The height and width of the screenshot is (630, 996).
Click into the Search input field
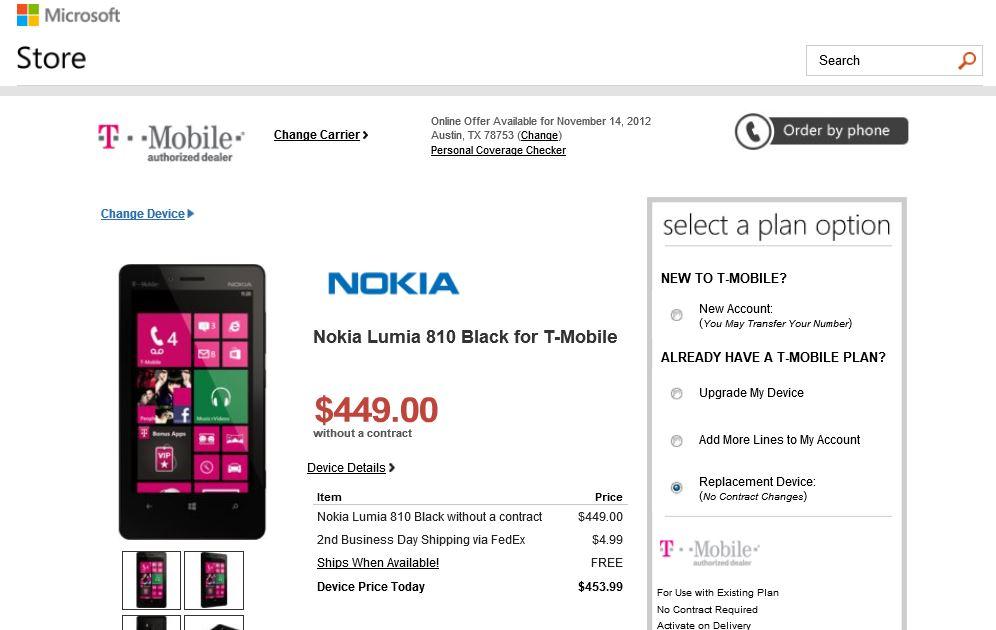point(880,61)
